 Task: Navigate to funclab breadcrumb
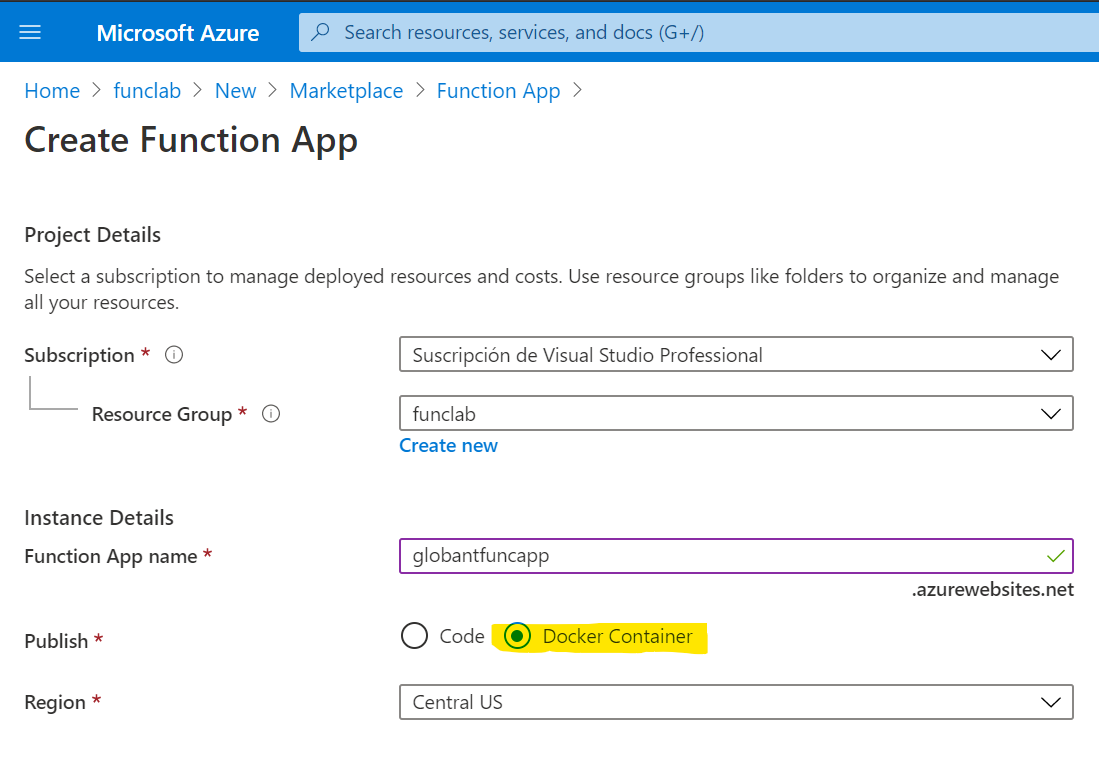click(147, 91)
